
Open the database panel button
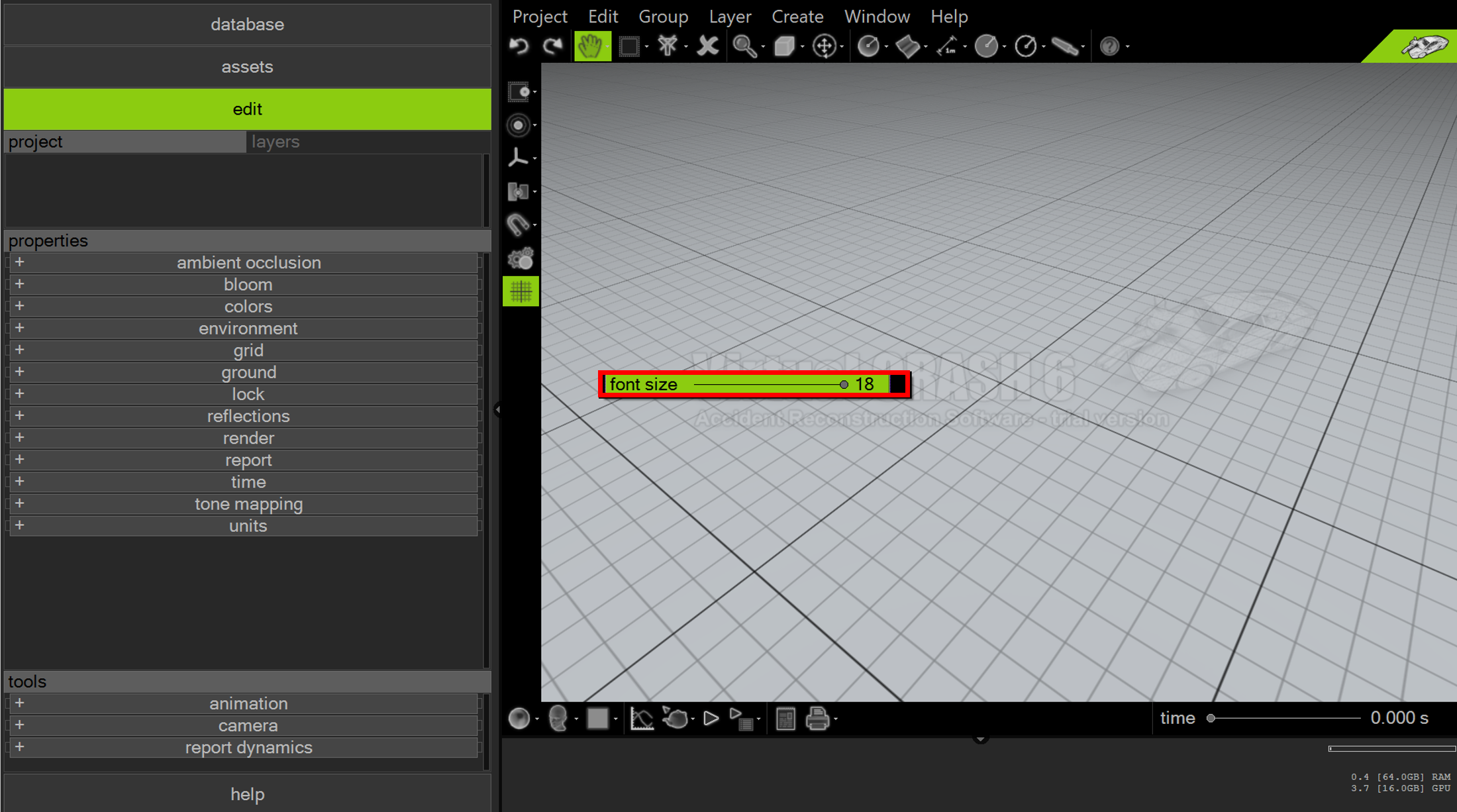click(247, 25)
